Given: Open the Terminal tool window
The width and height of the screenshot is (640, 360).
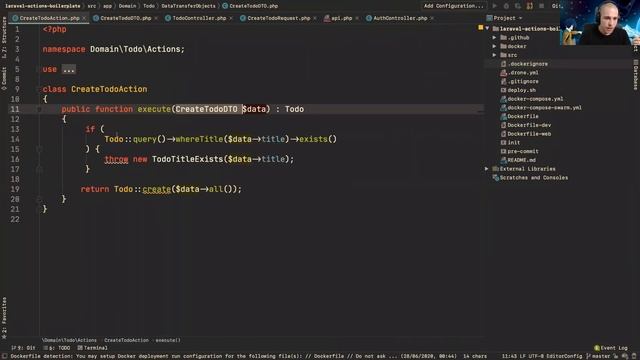Looking at the screenshot, I should [x=93, y=348].
